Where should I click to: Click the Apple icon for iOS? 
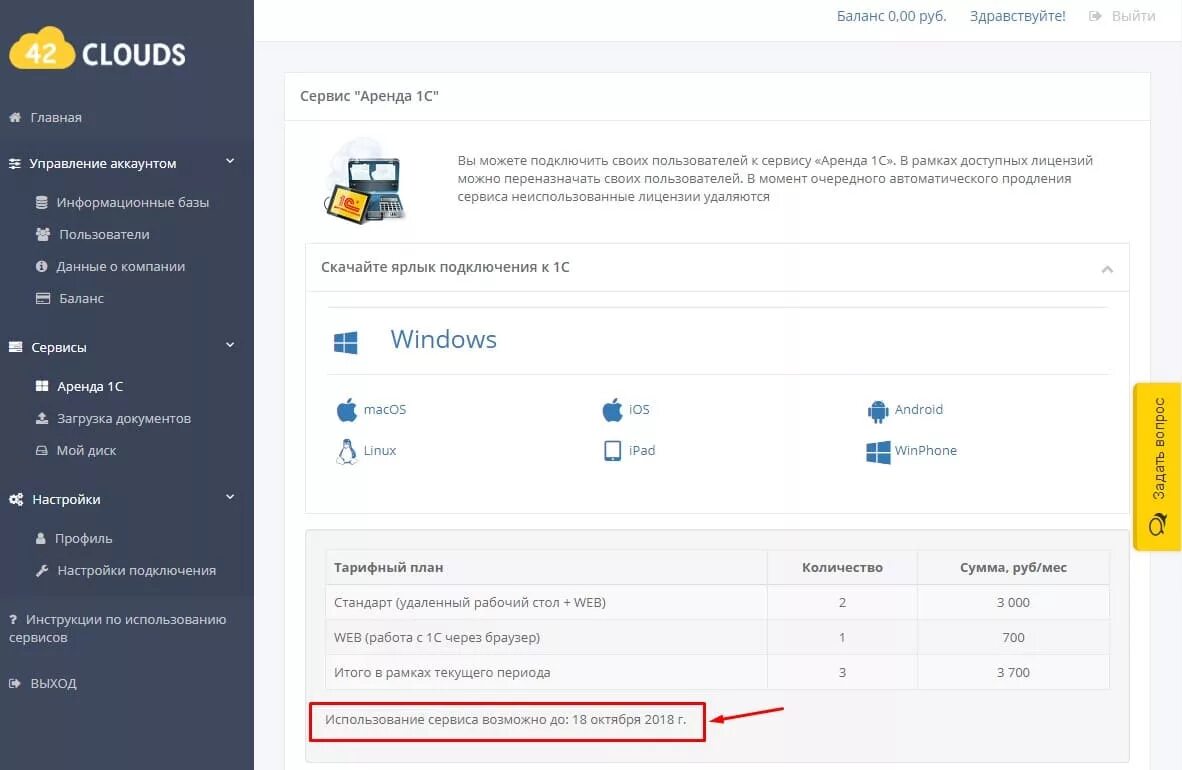tap(613, 410)
